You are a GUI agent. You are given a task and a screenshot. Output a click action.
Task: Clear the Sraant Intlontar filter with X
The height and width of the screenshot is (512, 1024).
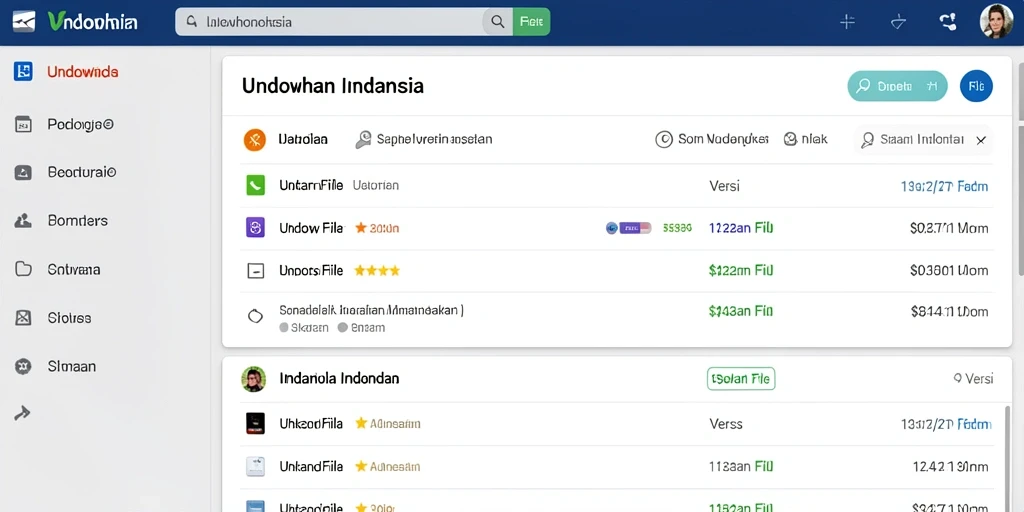coord(981,140)
